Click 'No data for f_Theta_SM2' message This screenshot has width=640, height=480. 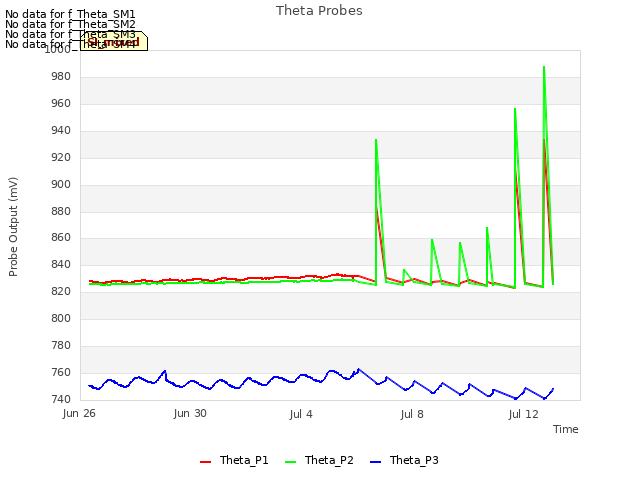tap(70, 24)
